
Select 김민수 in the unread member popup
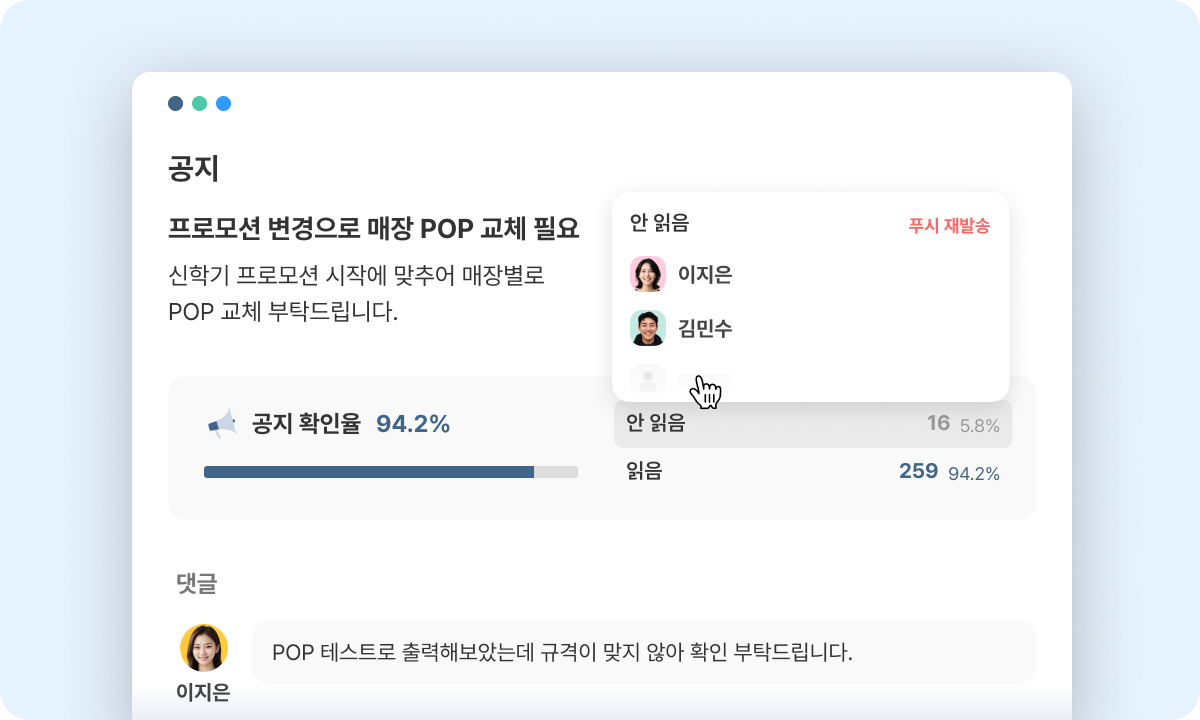[x=706, y=328]
